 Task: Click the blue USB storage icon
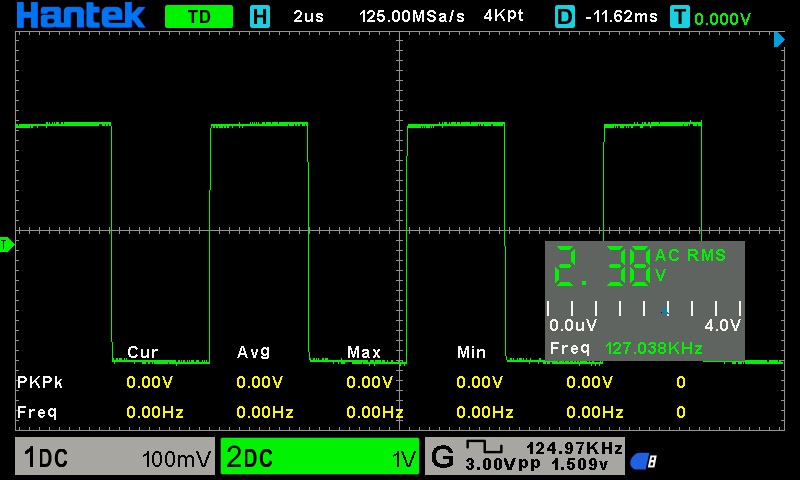643,461
